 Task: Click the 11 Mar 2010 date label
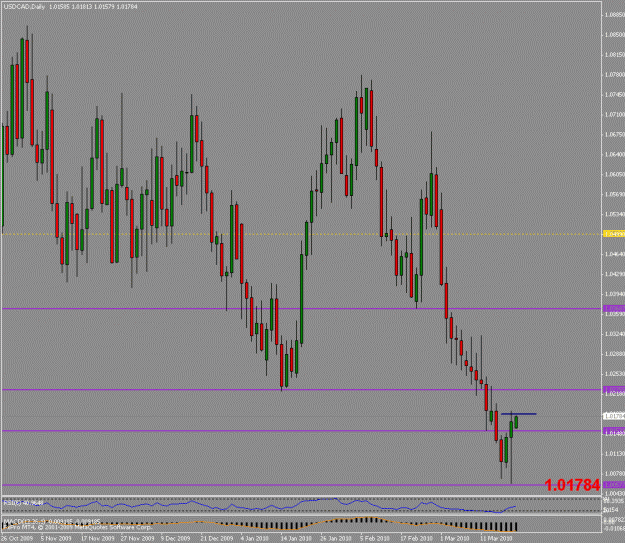pos(496,538)
